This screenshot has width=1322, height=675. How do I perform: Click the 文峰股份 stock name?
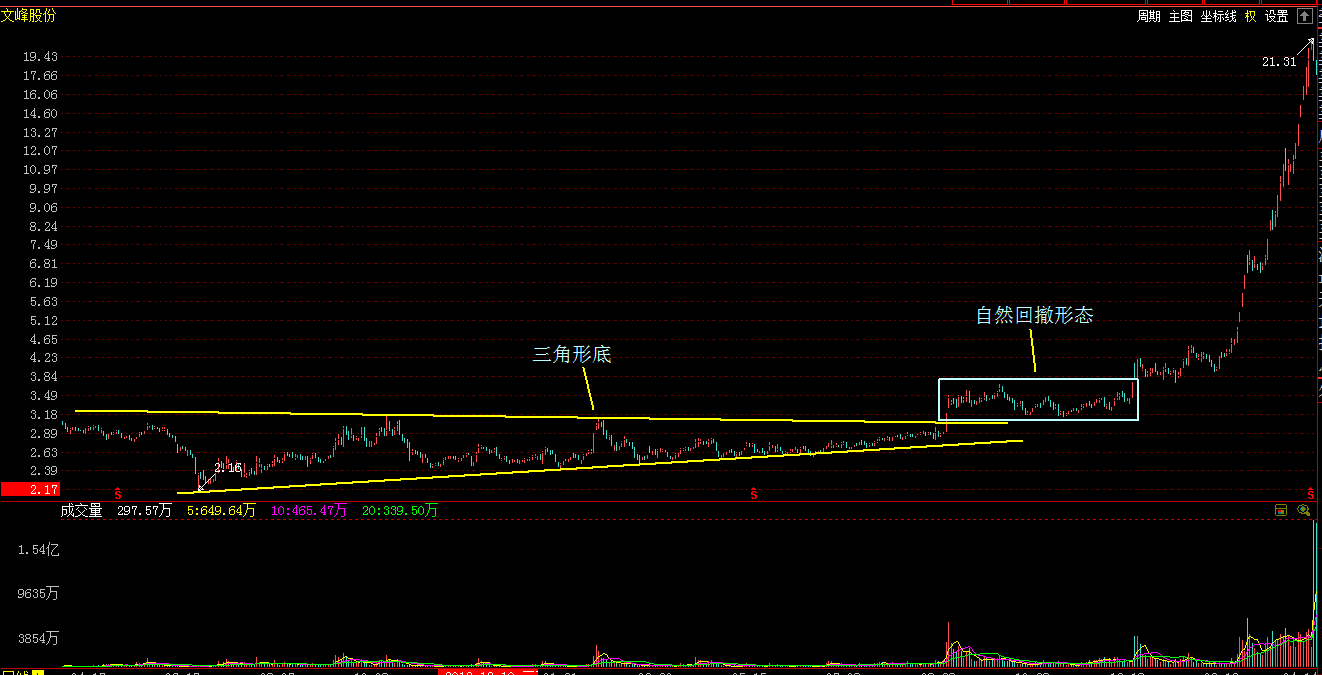point(28,15)
